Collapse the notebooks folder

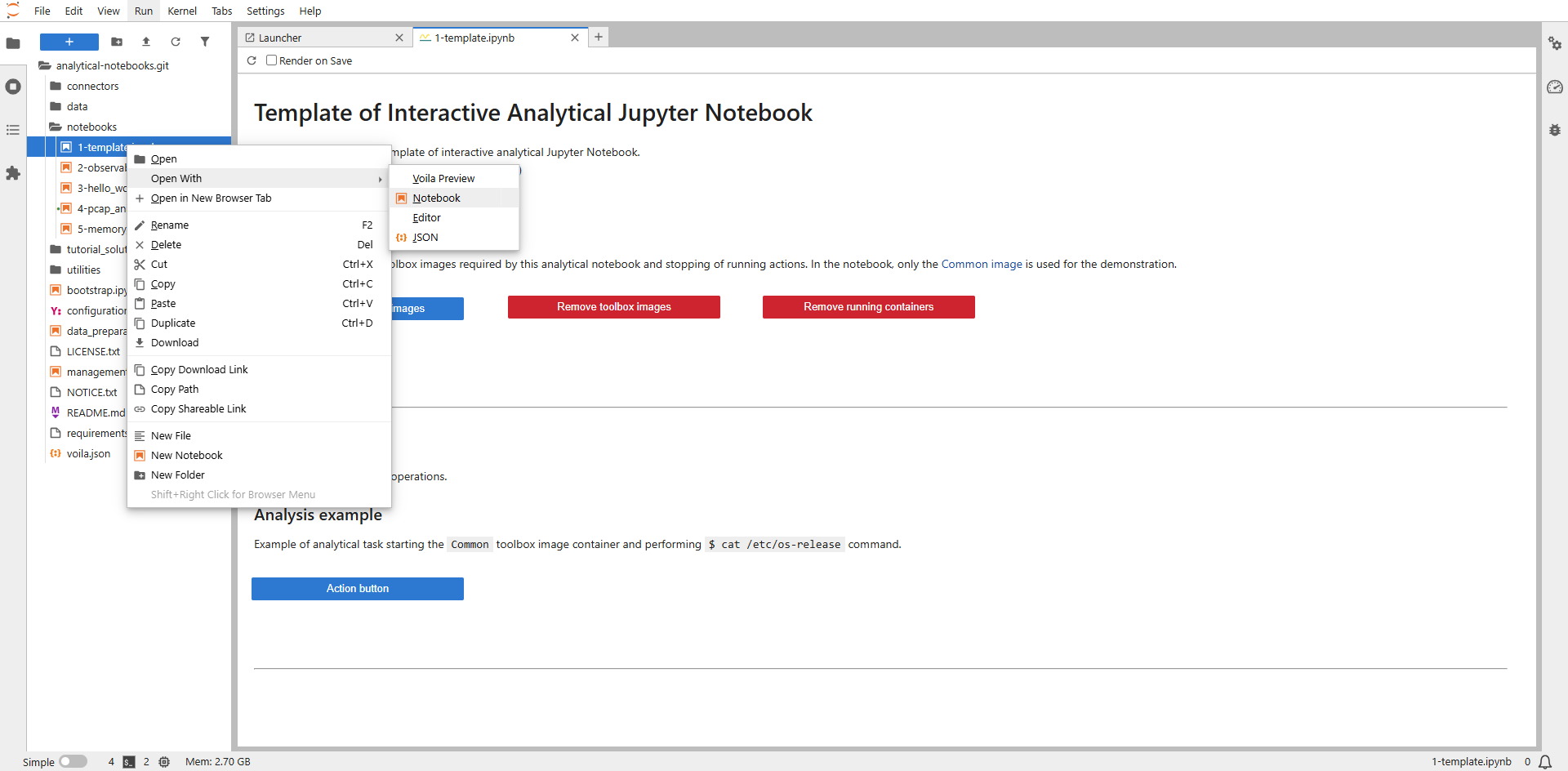pos(91,127)
